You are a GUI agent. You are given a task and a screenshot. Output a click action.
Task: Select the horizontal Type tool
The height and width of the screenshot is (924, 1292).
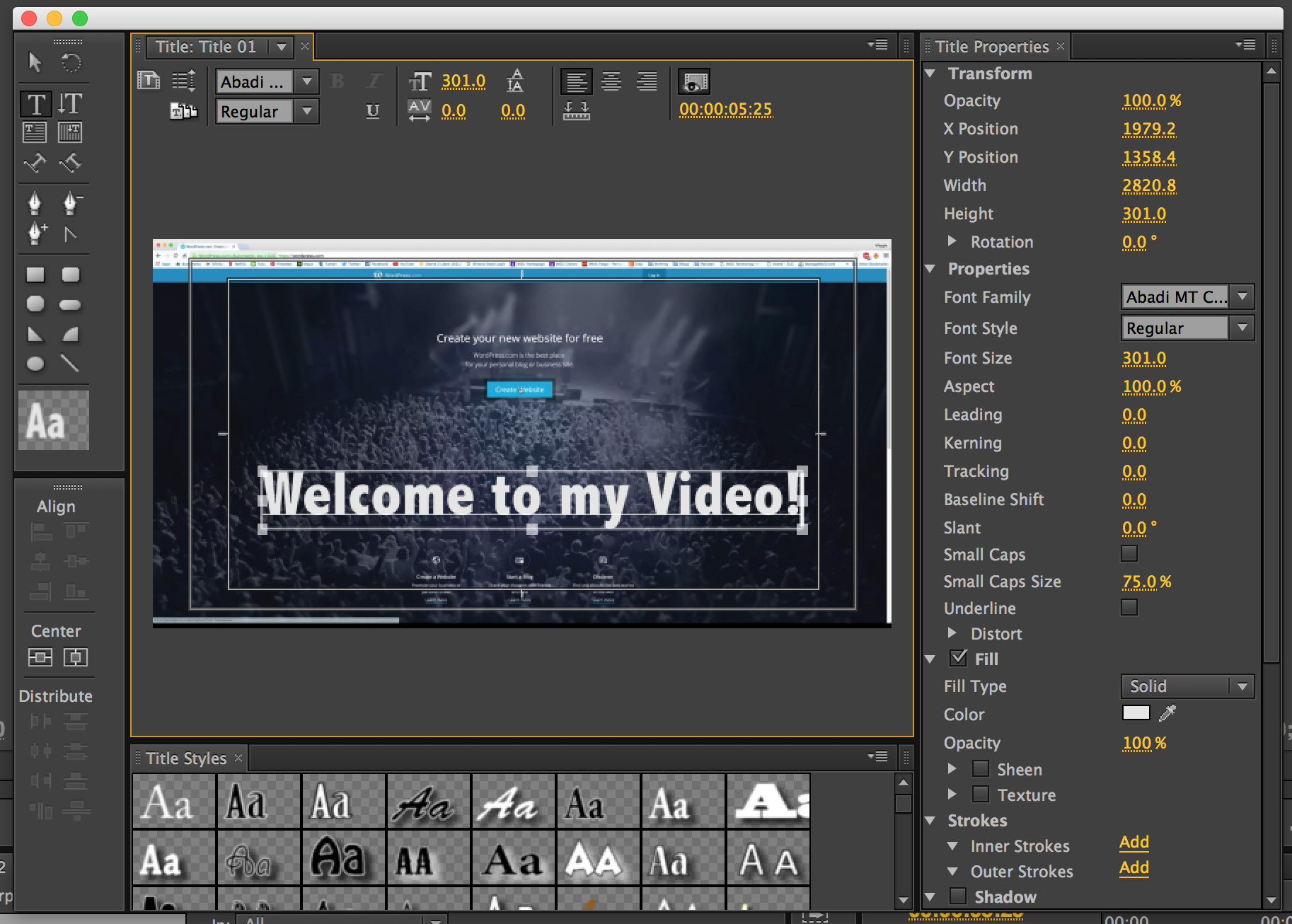(x=35, y=104)
